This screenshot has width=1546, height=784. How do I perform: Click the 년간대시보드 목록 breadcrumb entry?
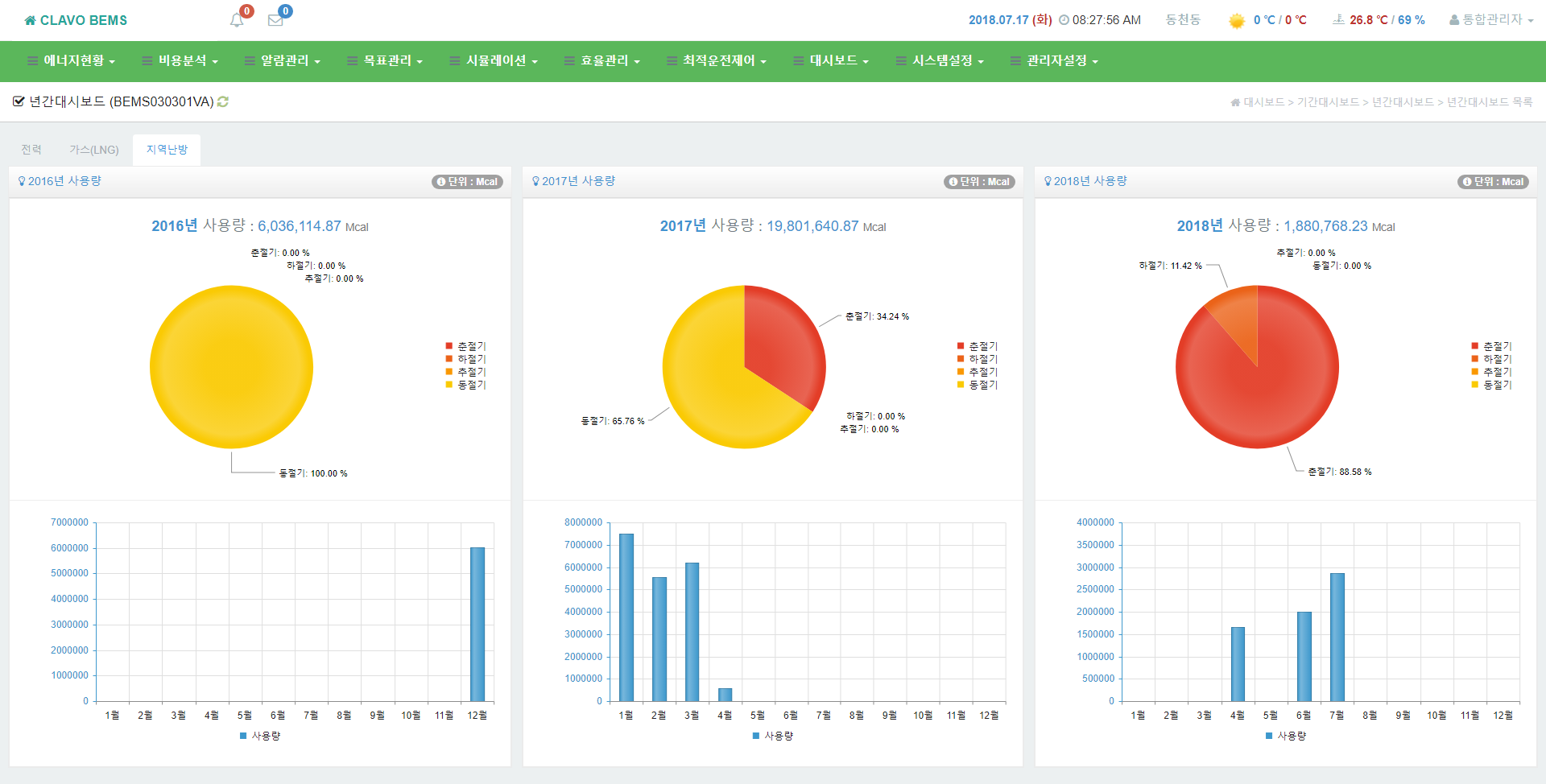point(1490,102)
